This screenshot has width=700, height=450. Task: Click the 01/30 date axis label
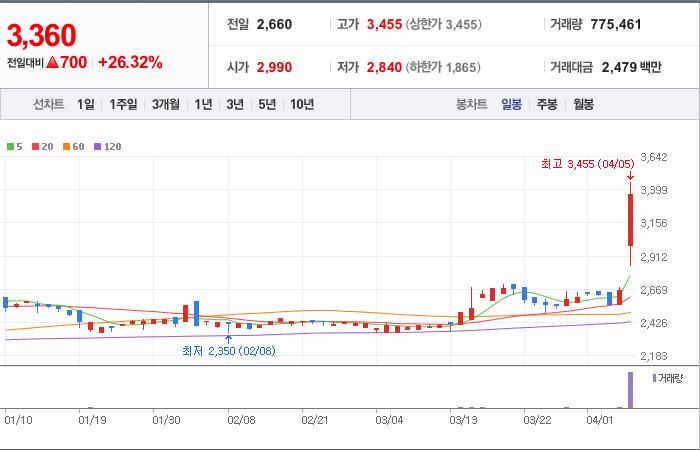coord(166,420)
